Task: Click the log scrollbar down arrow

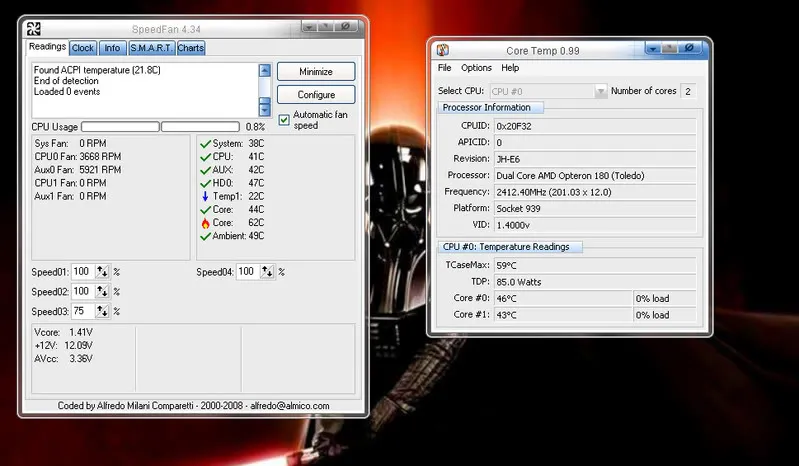Action: (264, 109)
